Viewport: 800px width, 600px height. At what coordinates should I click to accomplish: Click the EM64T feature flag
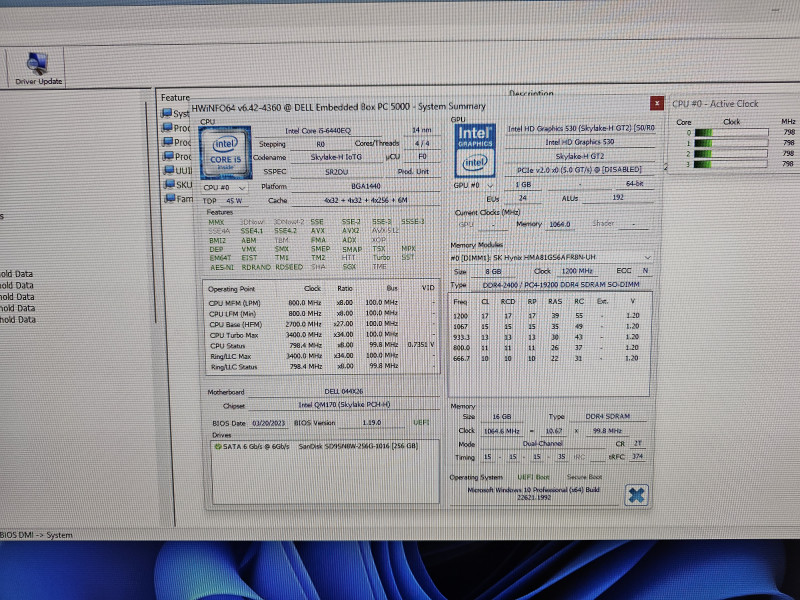[x=220, y=258]
